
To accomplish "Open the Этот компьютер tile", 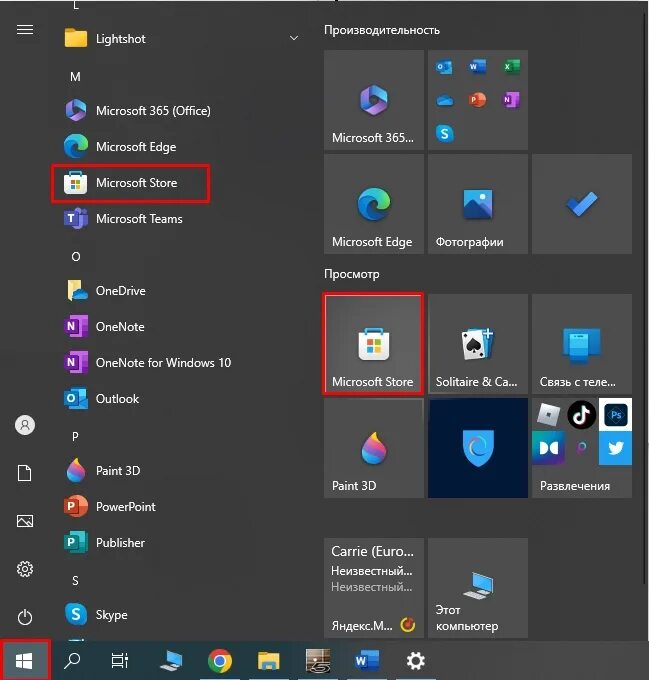I will click(478, 588).
